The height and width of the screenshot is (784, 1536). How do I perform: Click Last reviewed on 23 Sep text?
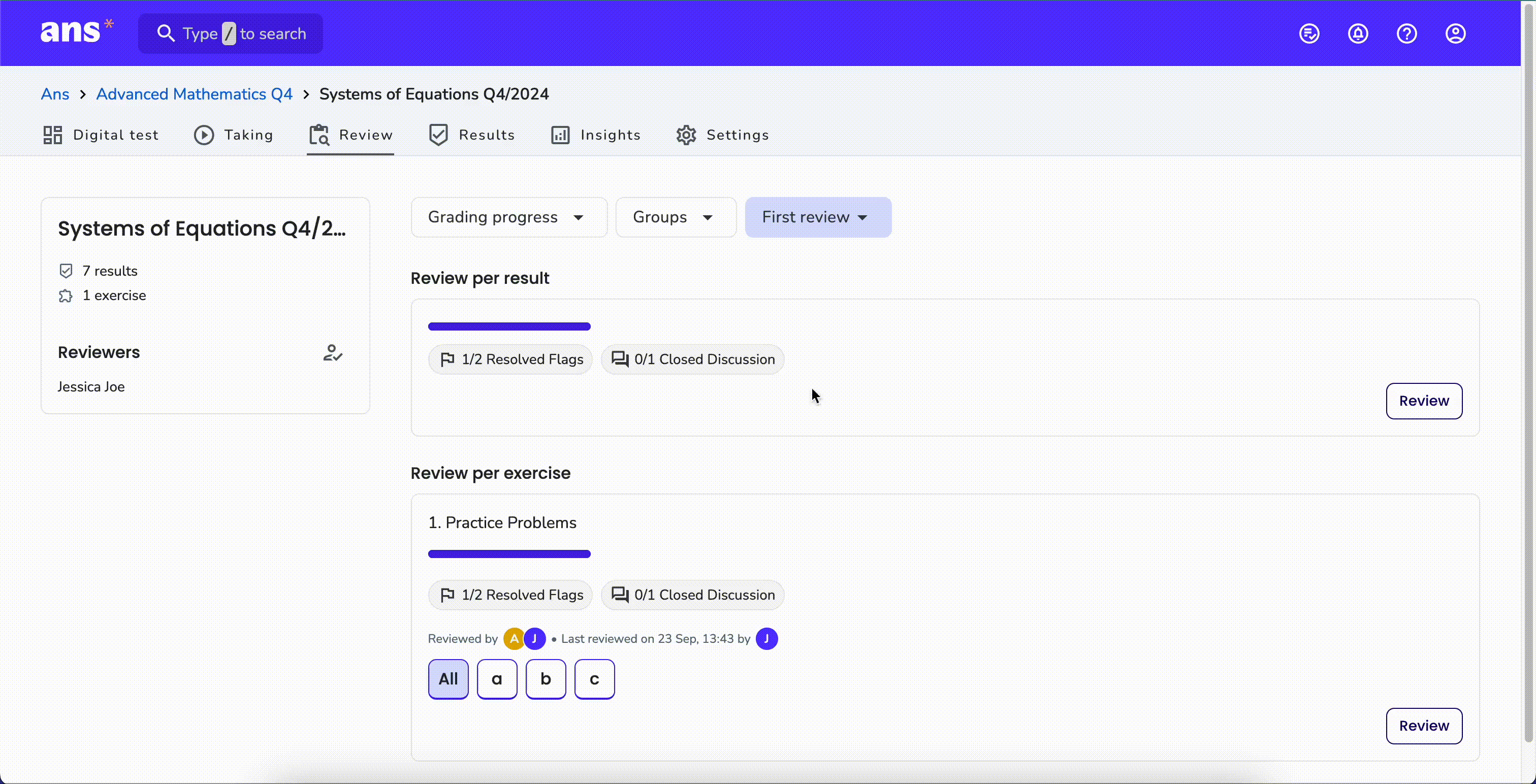tap(655, 639)
